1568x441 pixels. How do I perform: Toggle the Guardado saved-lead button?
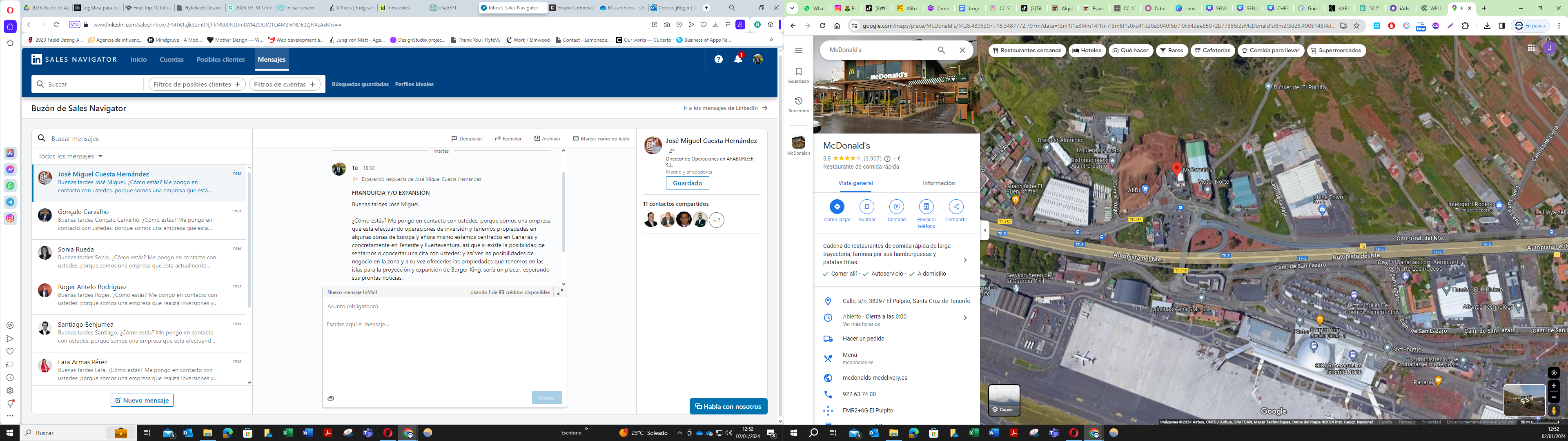click(x=687, y=183)
